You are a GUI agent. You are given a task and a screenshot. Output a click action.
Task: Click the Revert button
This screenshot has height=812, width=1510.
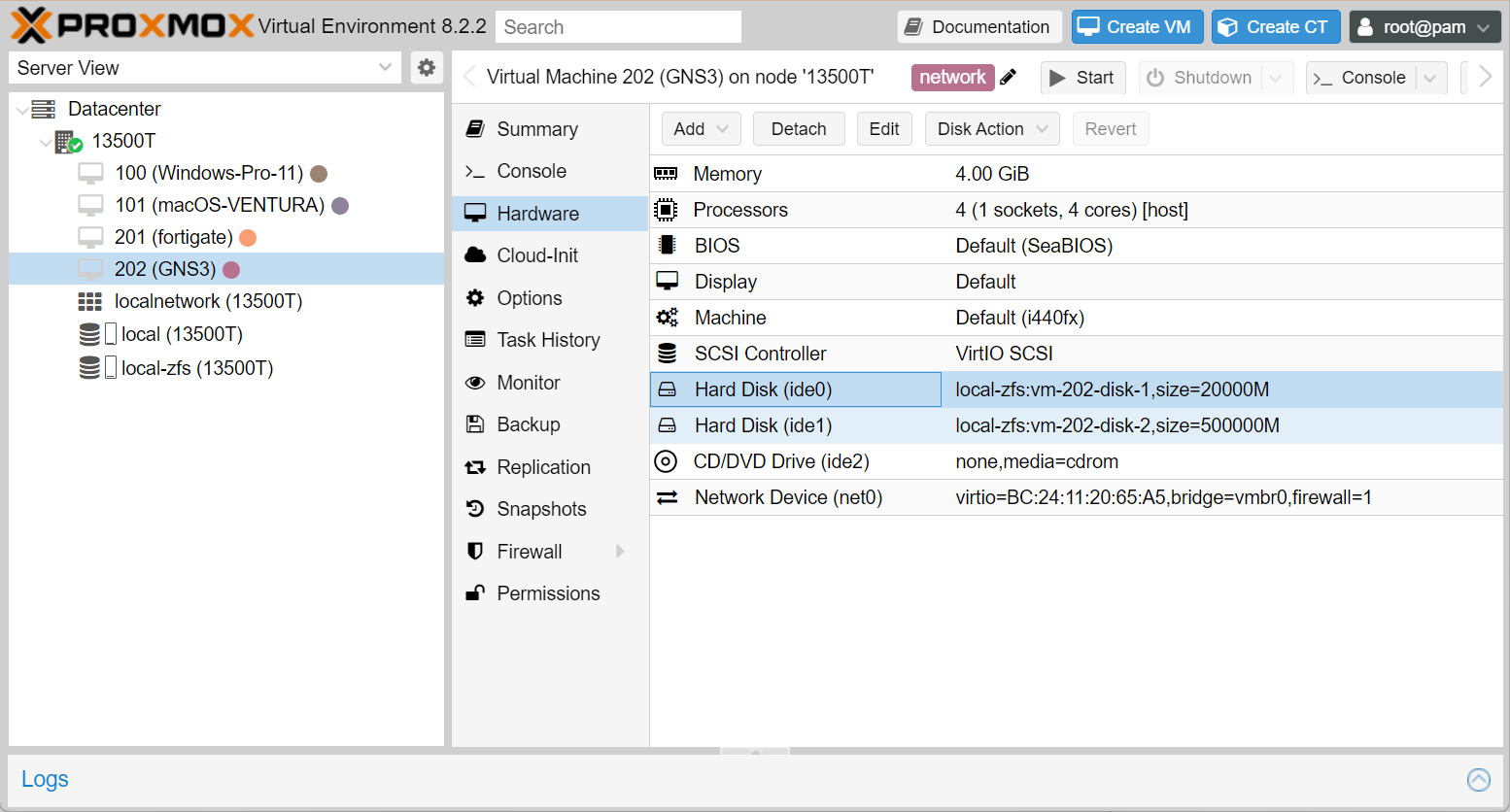[1111, 129]
